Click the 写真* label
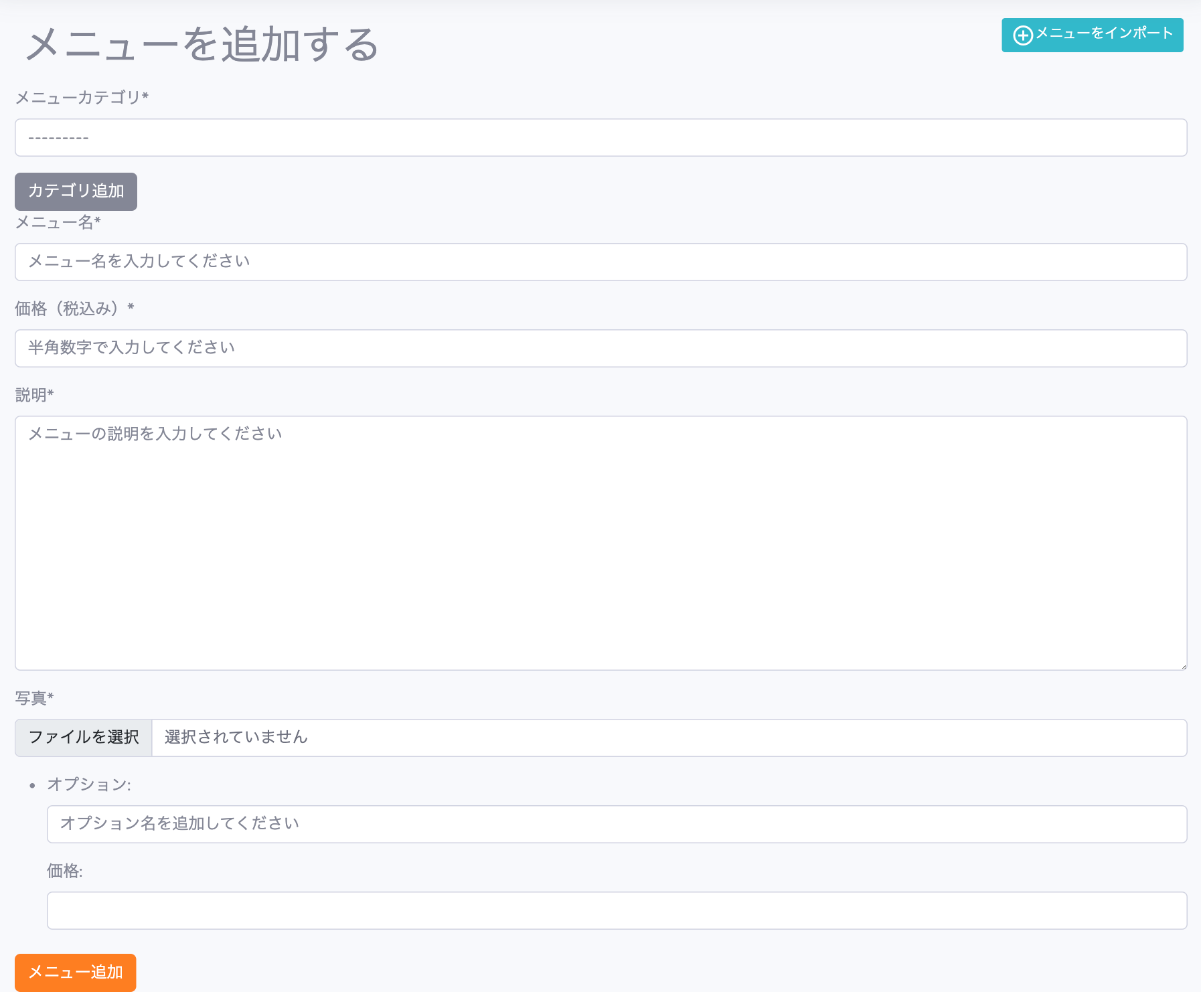Viewport: 1201px width, 1008px height. point(34,699)
